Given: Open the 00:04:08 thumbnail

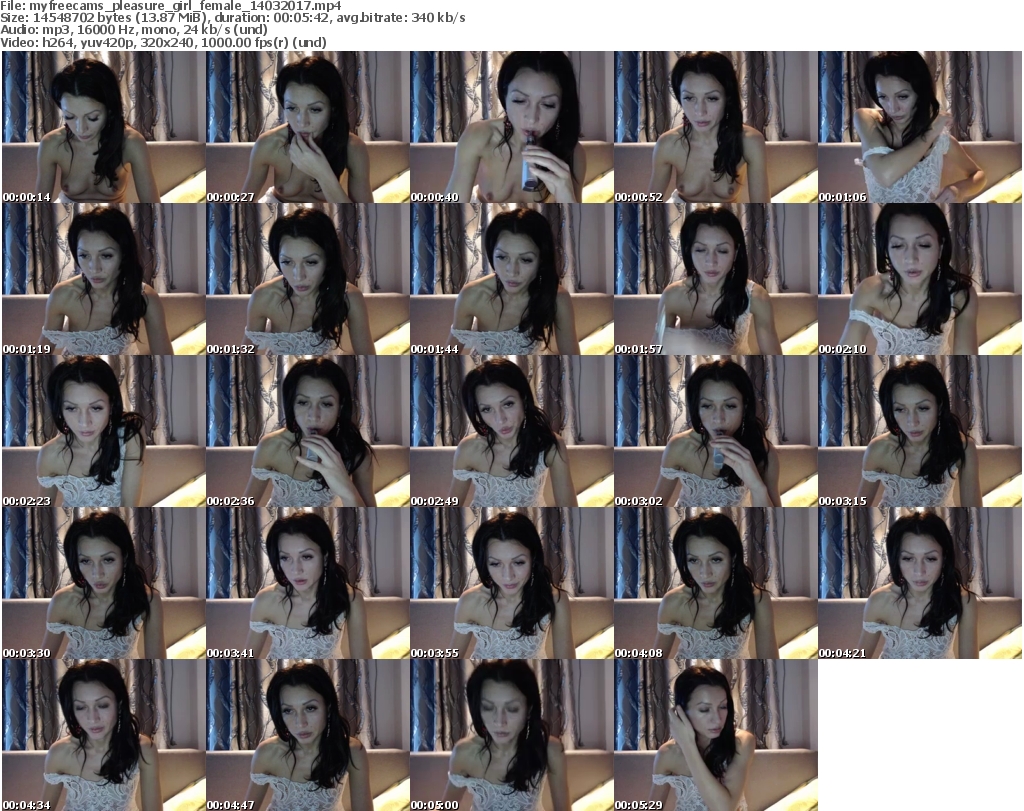Looking at the screenshot, I should tap(716, 583).
